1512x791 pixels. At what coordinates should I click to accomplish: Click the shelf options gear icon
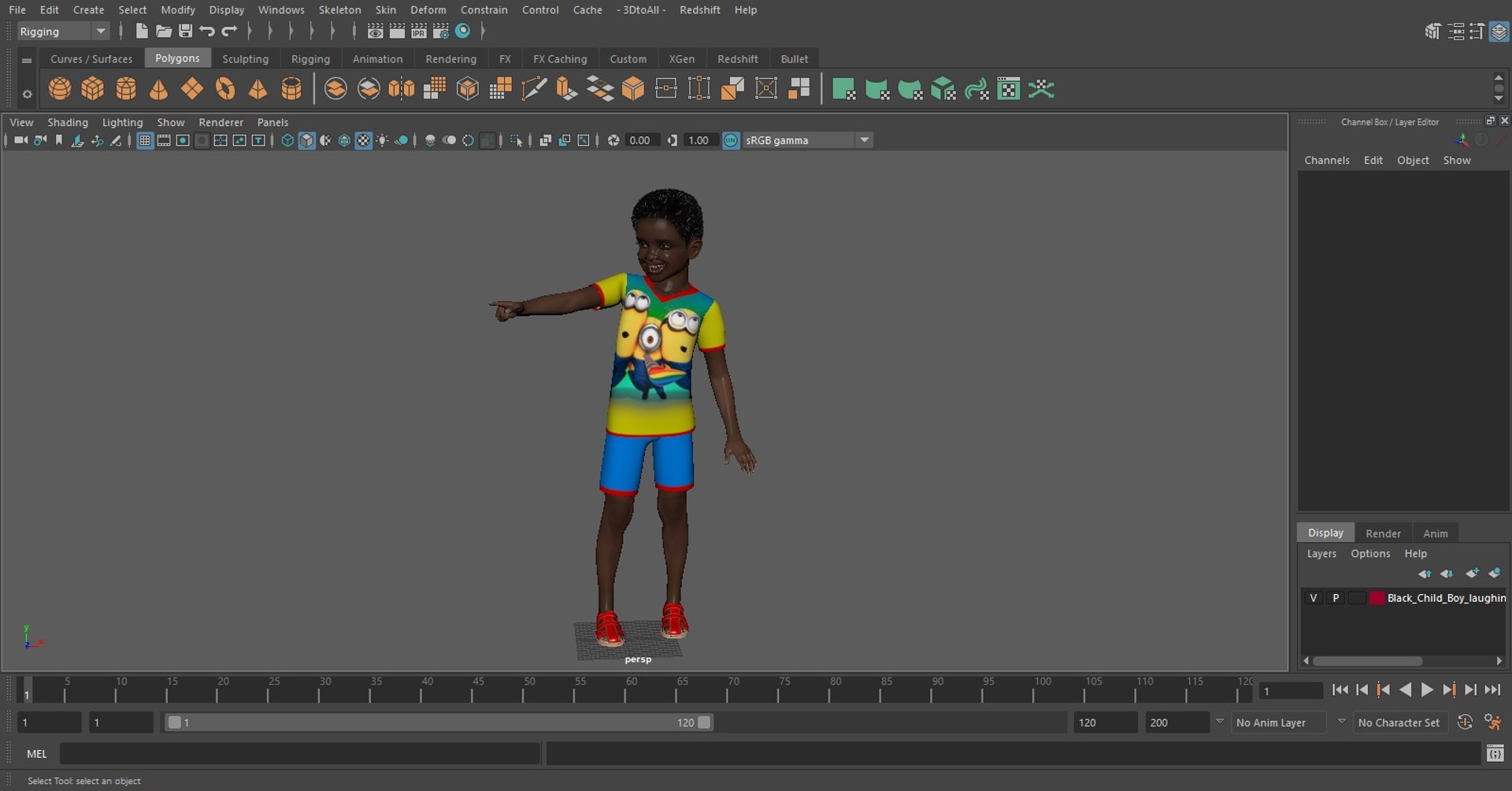coord(27,95)
